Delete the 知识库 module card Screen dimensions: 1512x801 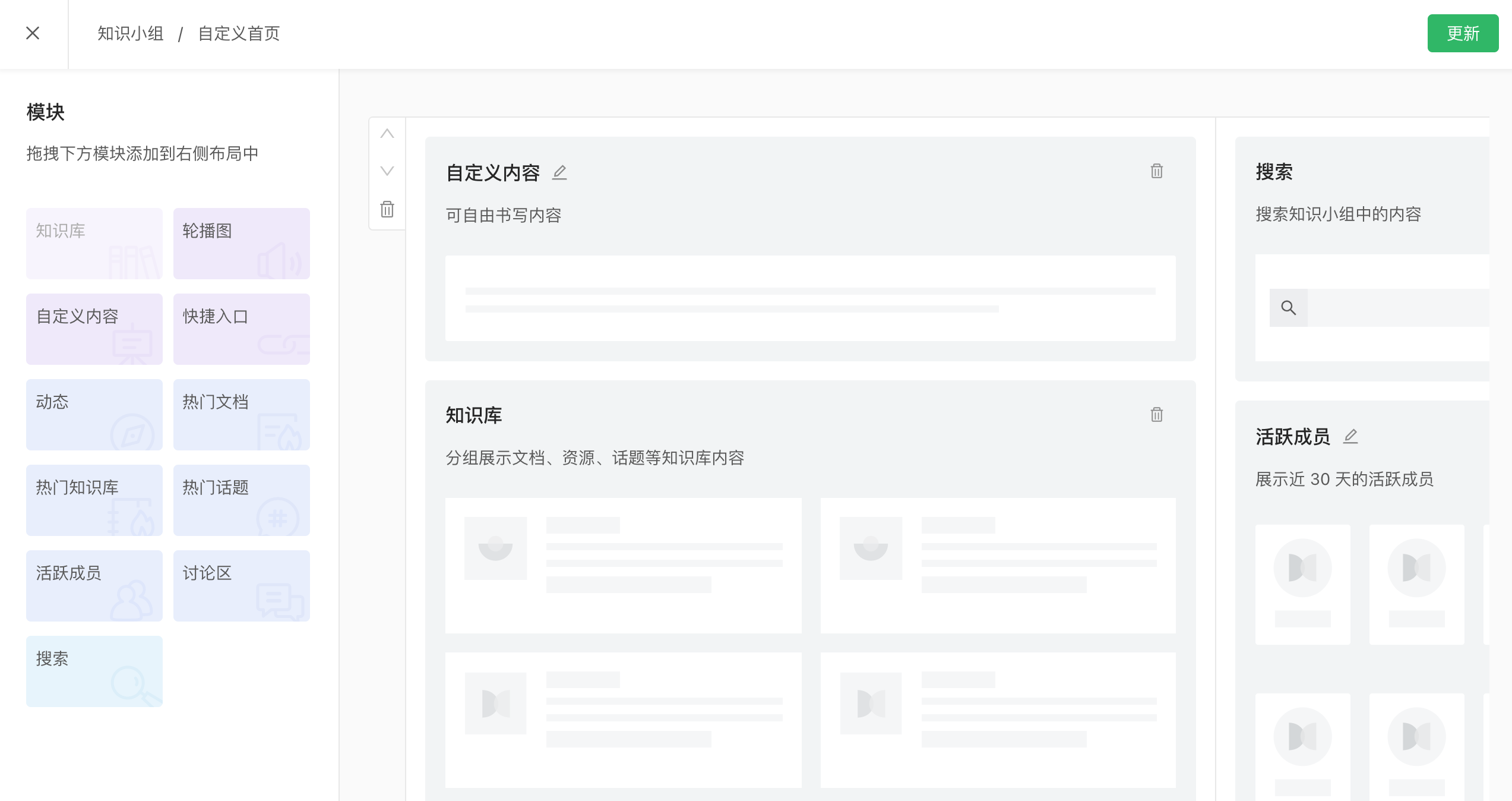tap(1156, 414)
